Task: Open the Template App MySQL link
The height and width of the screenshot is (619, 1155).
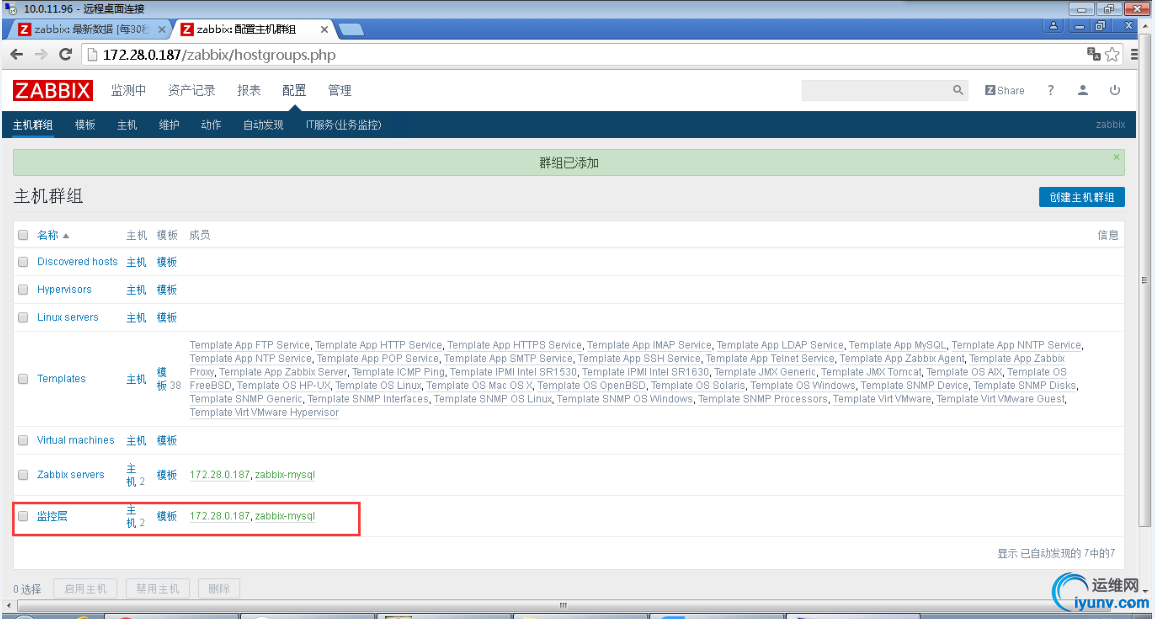Action: click(x=897, y=345)
